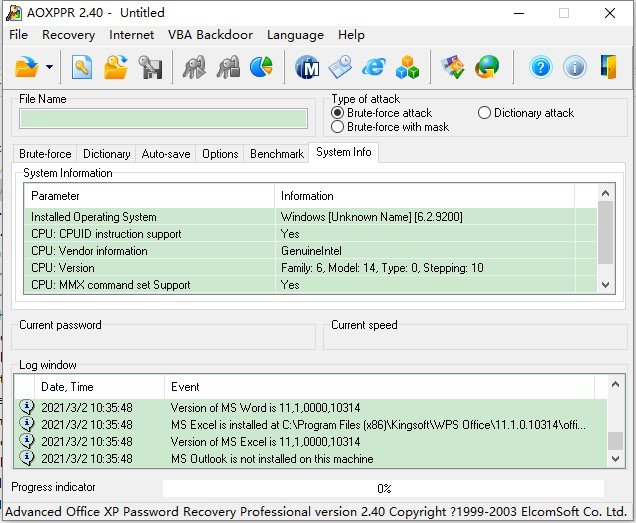This screenshot has height=523, width=636.
Task: Click the exit door icon
Action: coord(608,67)
